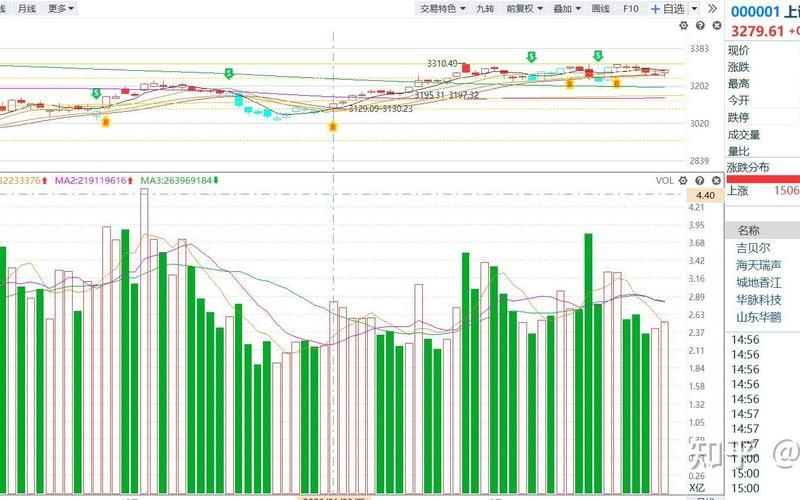Click leftmost green S sell marker
The height and width of the screenshot is (500, 800).
(96, 94)
